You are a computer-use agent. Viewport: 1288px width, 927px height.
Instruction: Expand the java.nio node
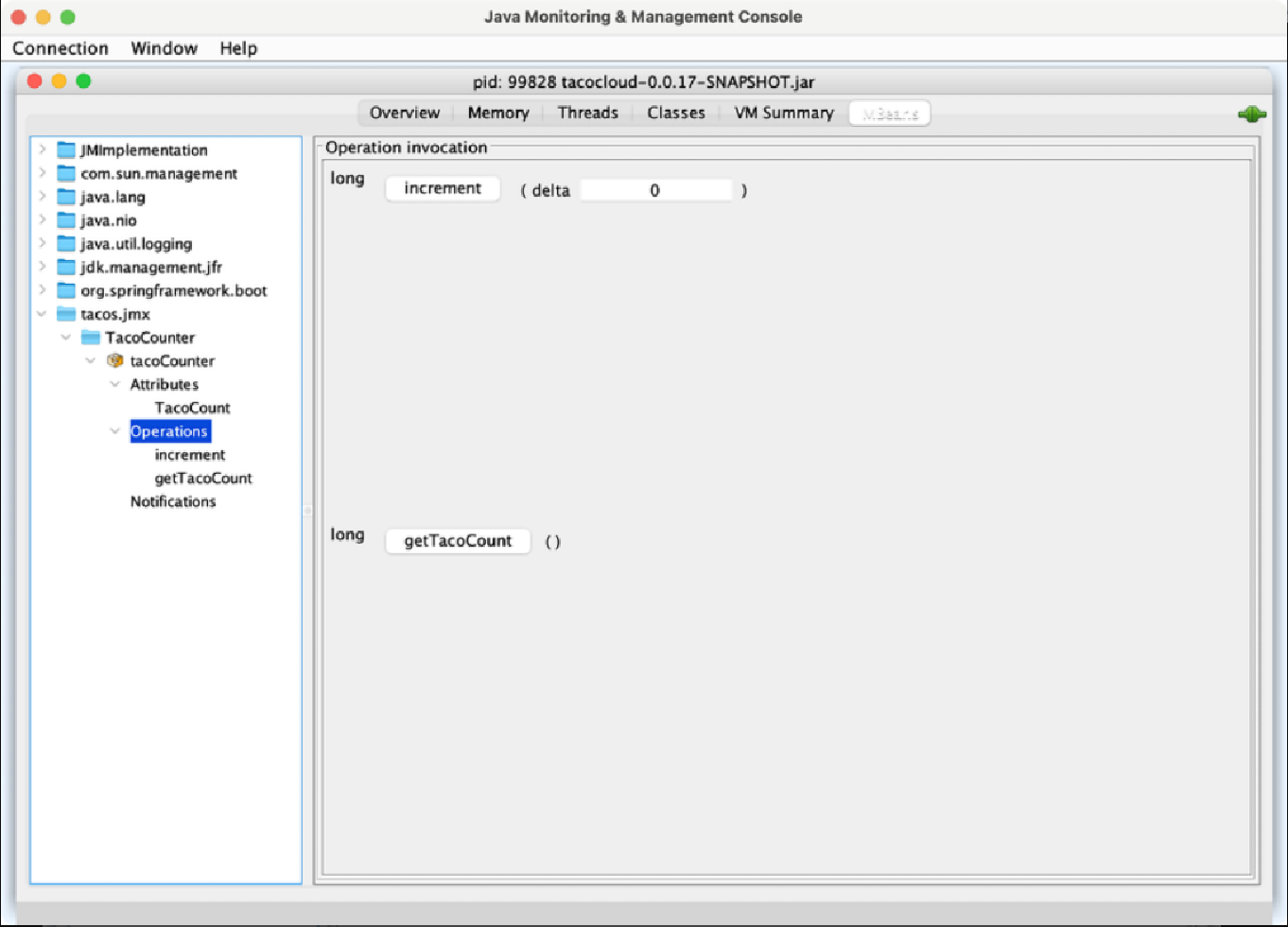(43, 220)
